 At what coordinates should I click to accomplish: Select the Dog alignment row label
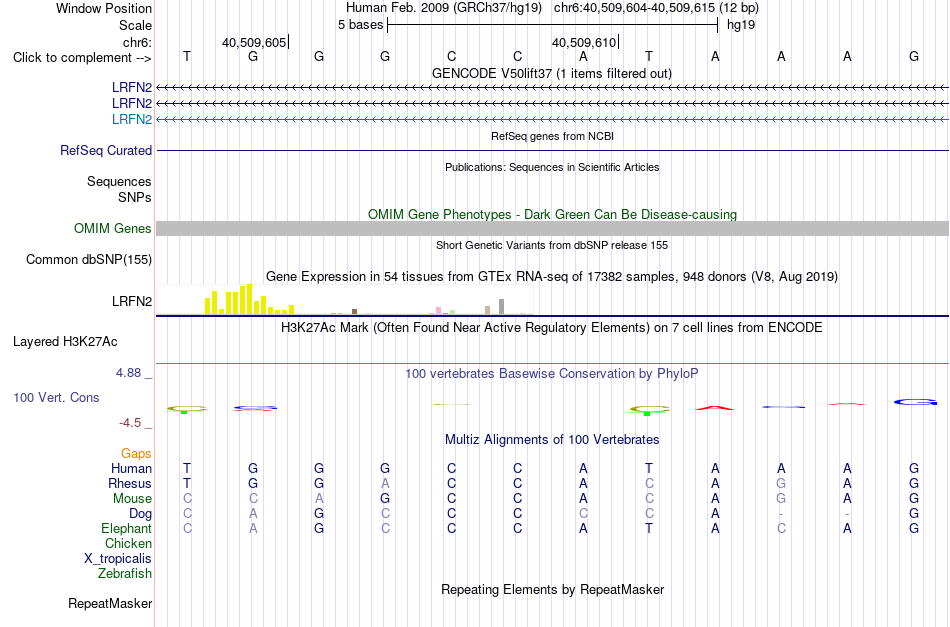pyautogui.click(x=140, y=514)
